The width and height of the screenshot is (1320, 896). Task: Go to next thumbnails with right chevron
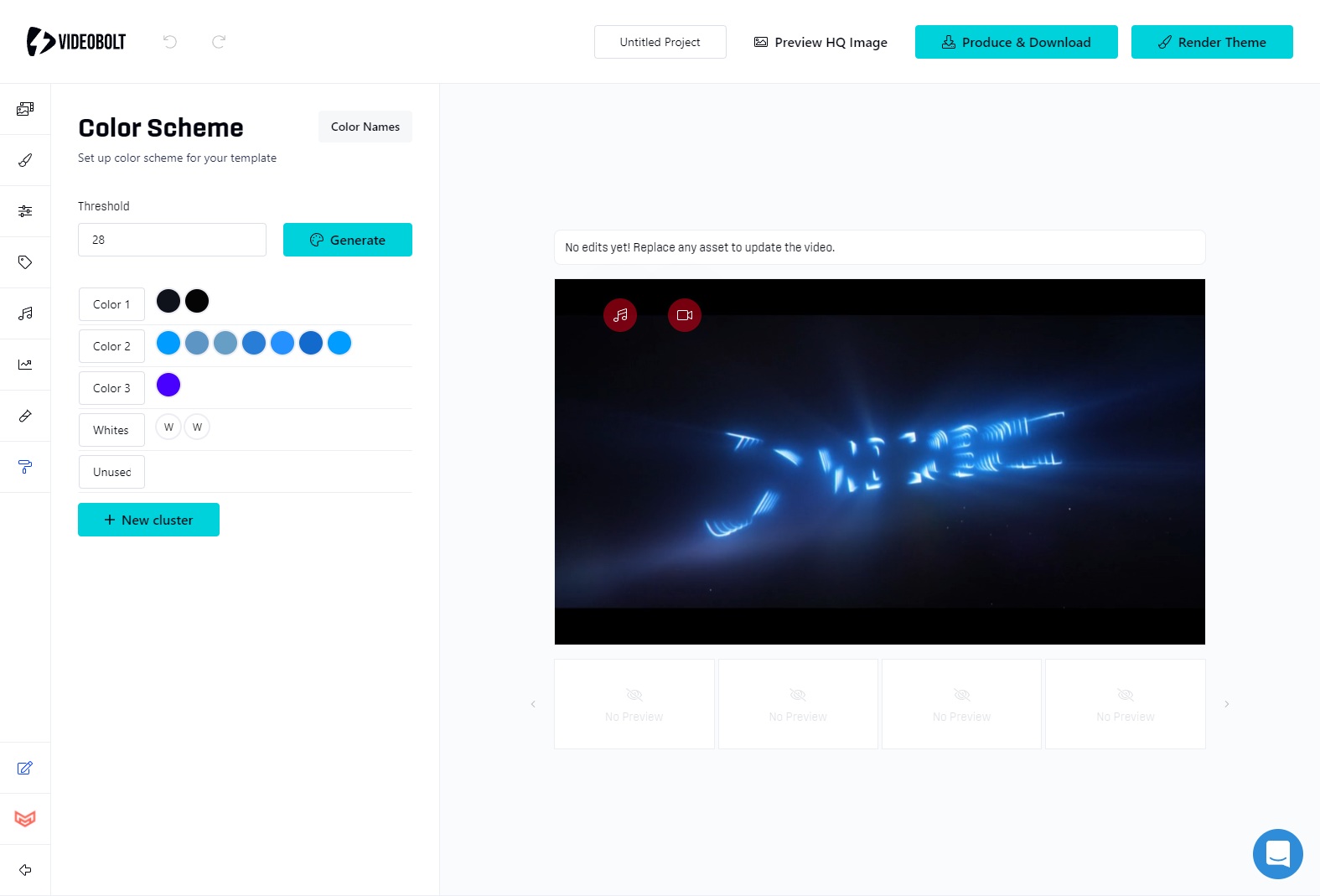pyautogui.click(x=1227, y=704)
